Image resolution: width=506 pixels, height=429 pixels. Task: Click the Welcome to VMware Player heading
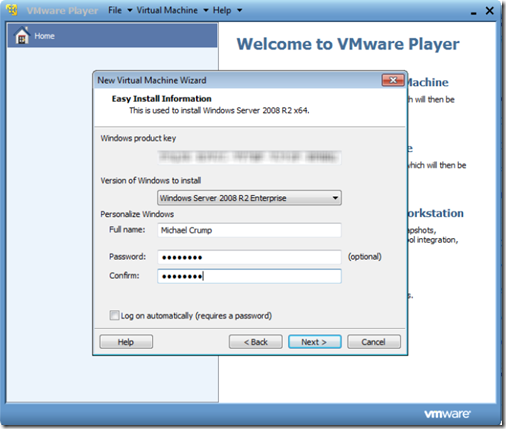point(348,44)
